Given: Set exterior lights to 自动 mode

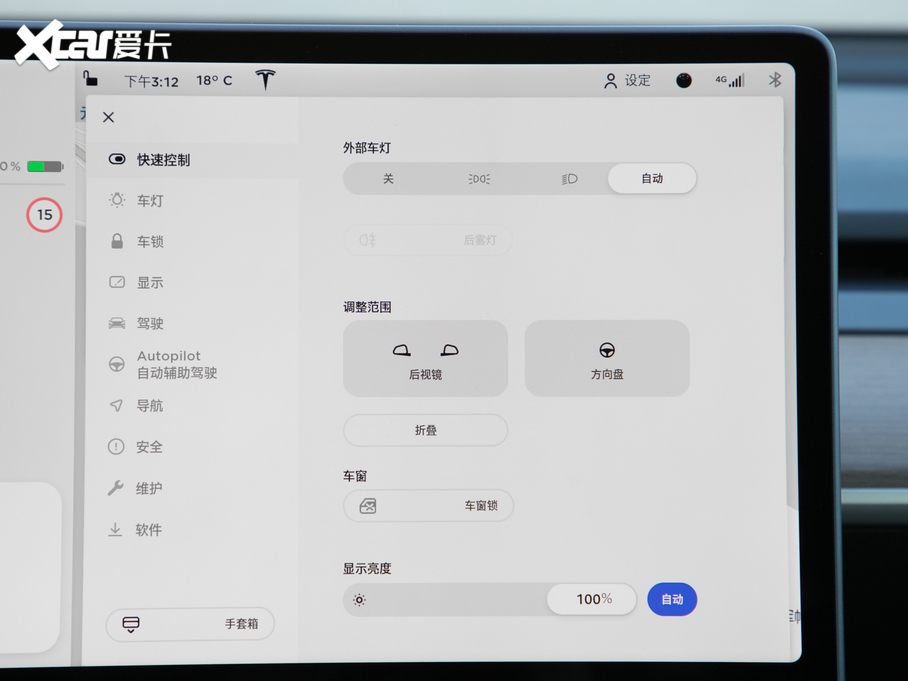Looking at the screenshot, I should pos(652,179).
